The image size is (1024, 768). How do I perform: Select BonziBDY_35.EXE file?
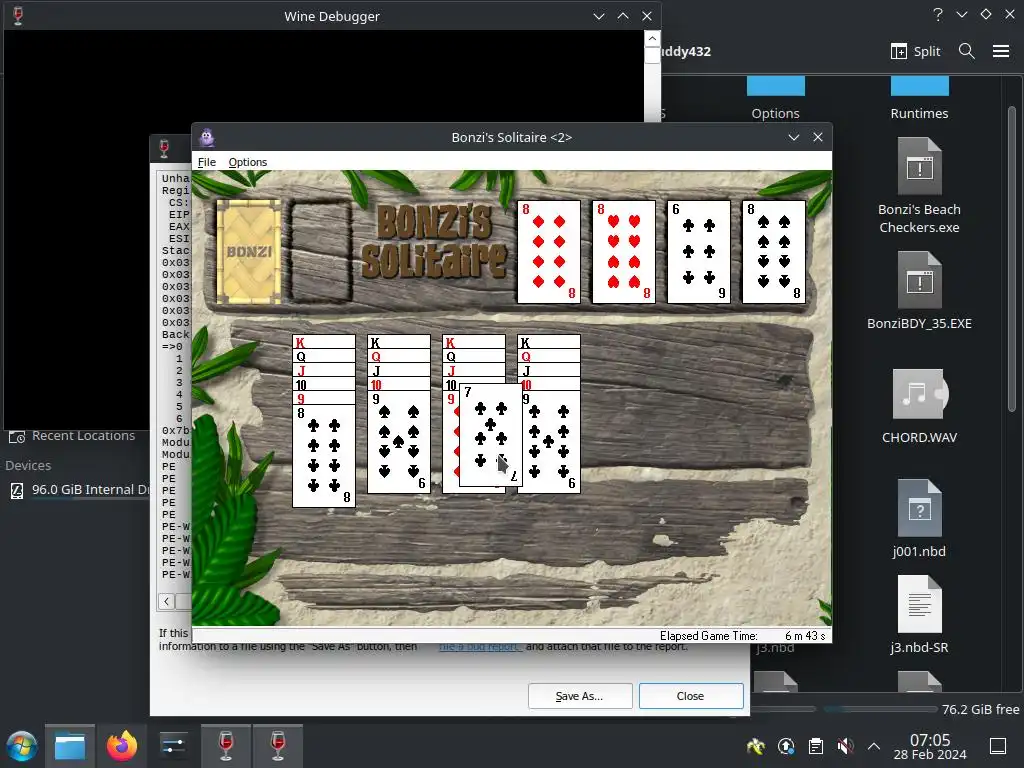(919, 291)
